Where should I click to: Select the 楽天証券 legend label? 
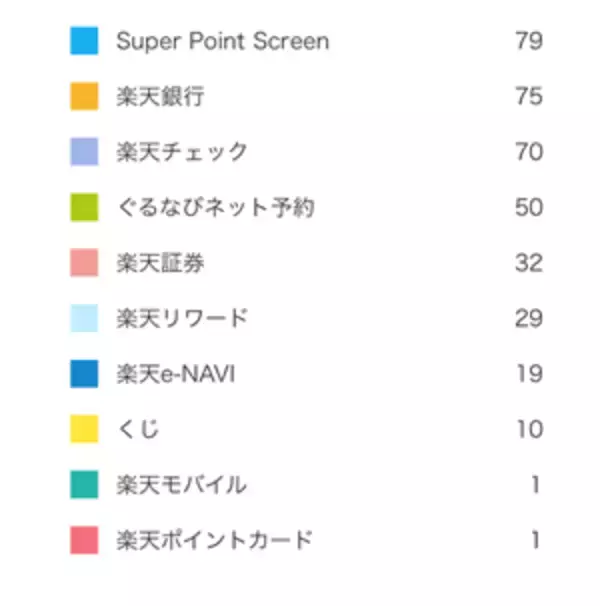point(161,263)
